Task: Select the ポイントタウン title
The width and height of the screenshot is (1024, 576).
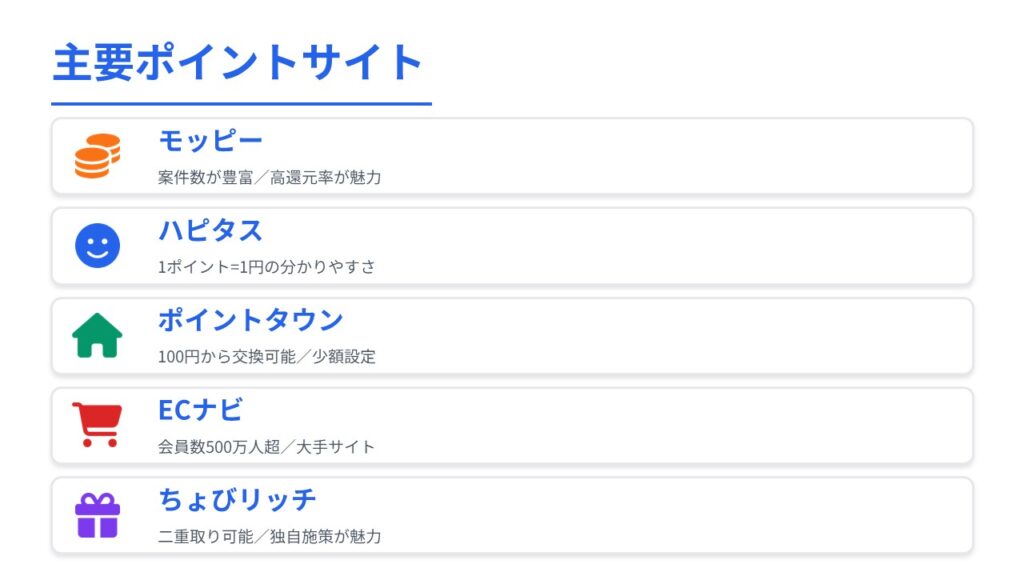Action: (x=250, y=320)
